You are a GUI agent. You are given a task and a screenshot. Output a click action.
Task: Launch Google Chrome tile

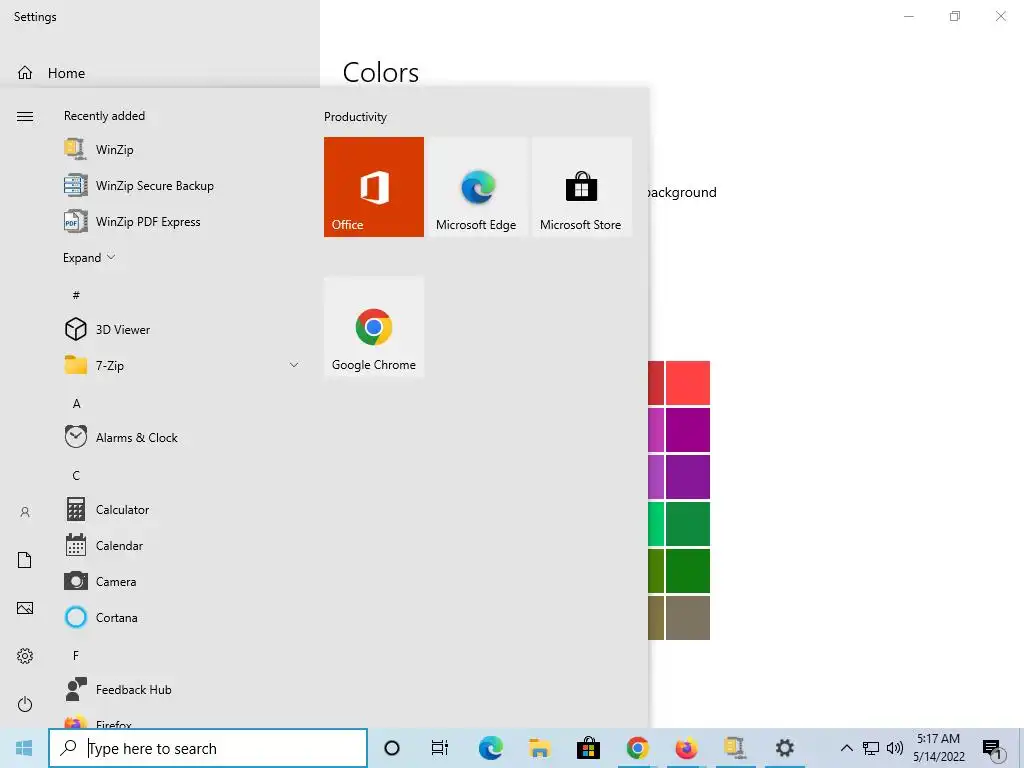(374, 327)
